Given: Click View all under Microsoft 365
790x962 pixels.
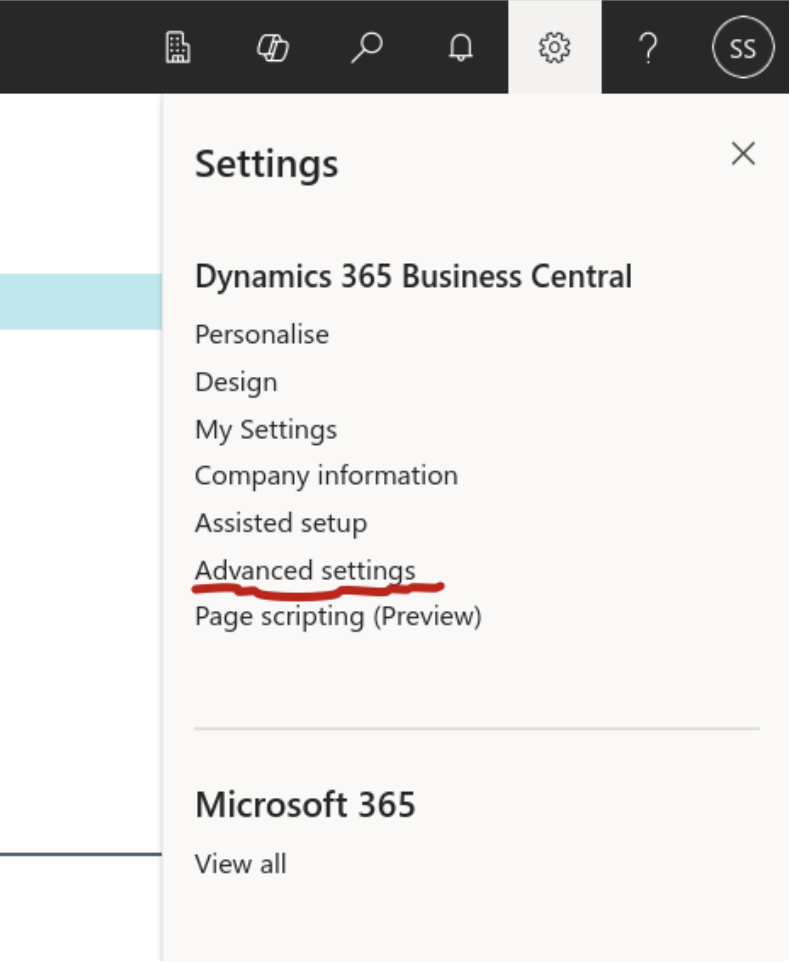Looking at the screenshot, I should click(240, 864).
